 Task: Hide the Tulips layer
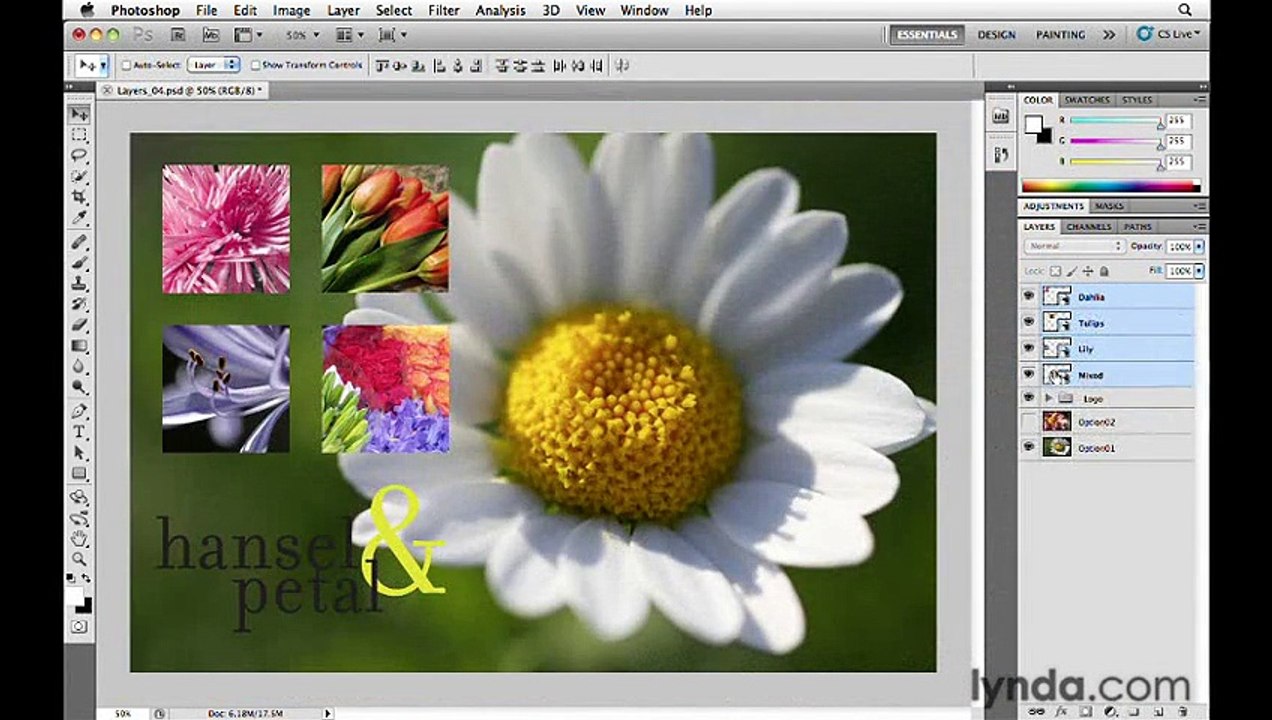click(1028, 322)
